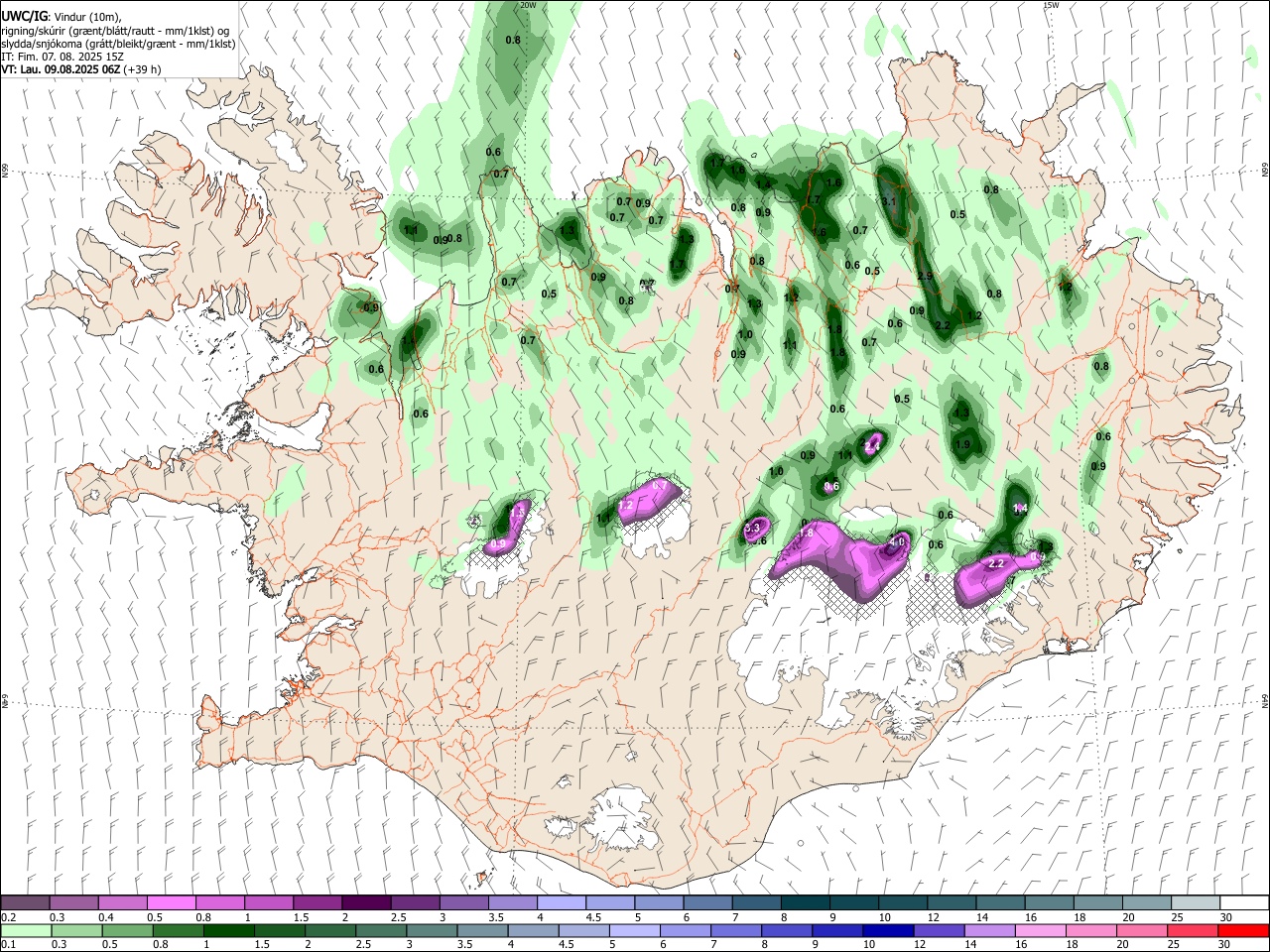The width and height of the screenshot is (1270, 952).
Task: Pick the upper legend swatch labeled 14
Action: tap(999, 902)
